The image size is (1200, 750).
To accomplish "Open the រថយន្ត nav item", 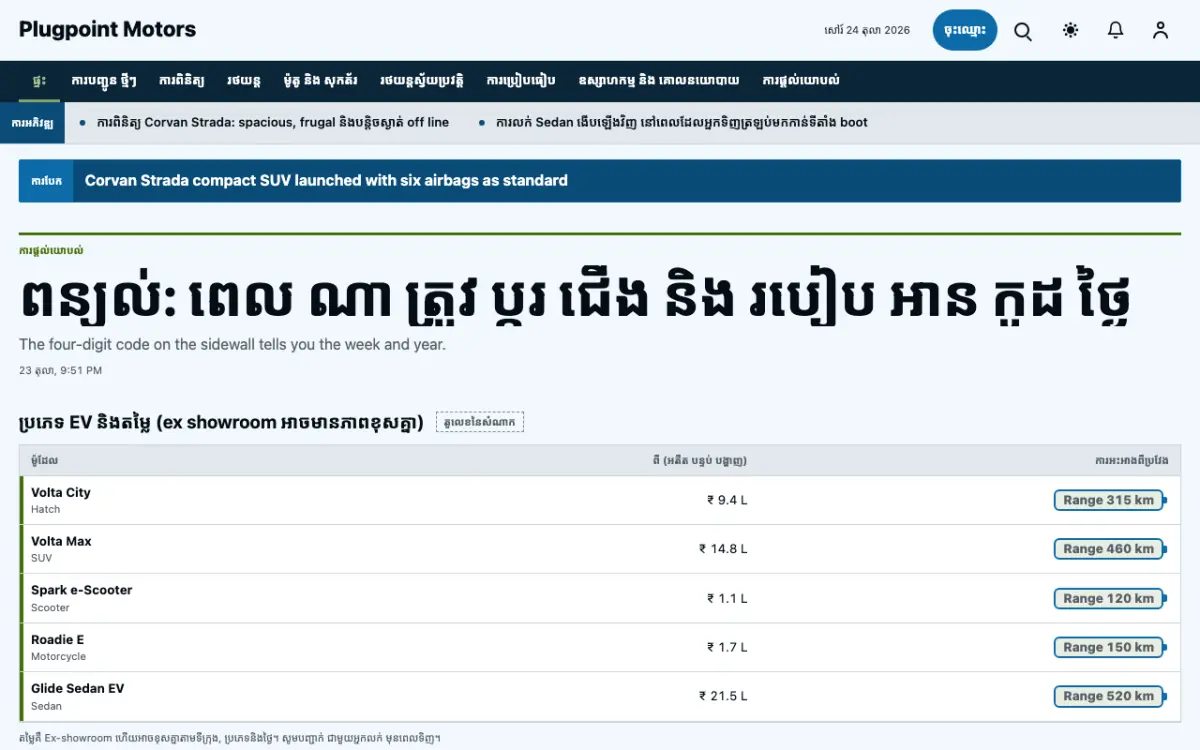I will point(243,81).
